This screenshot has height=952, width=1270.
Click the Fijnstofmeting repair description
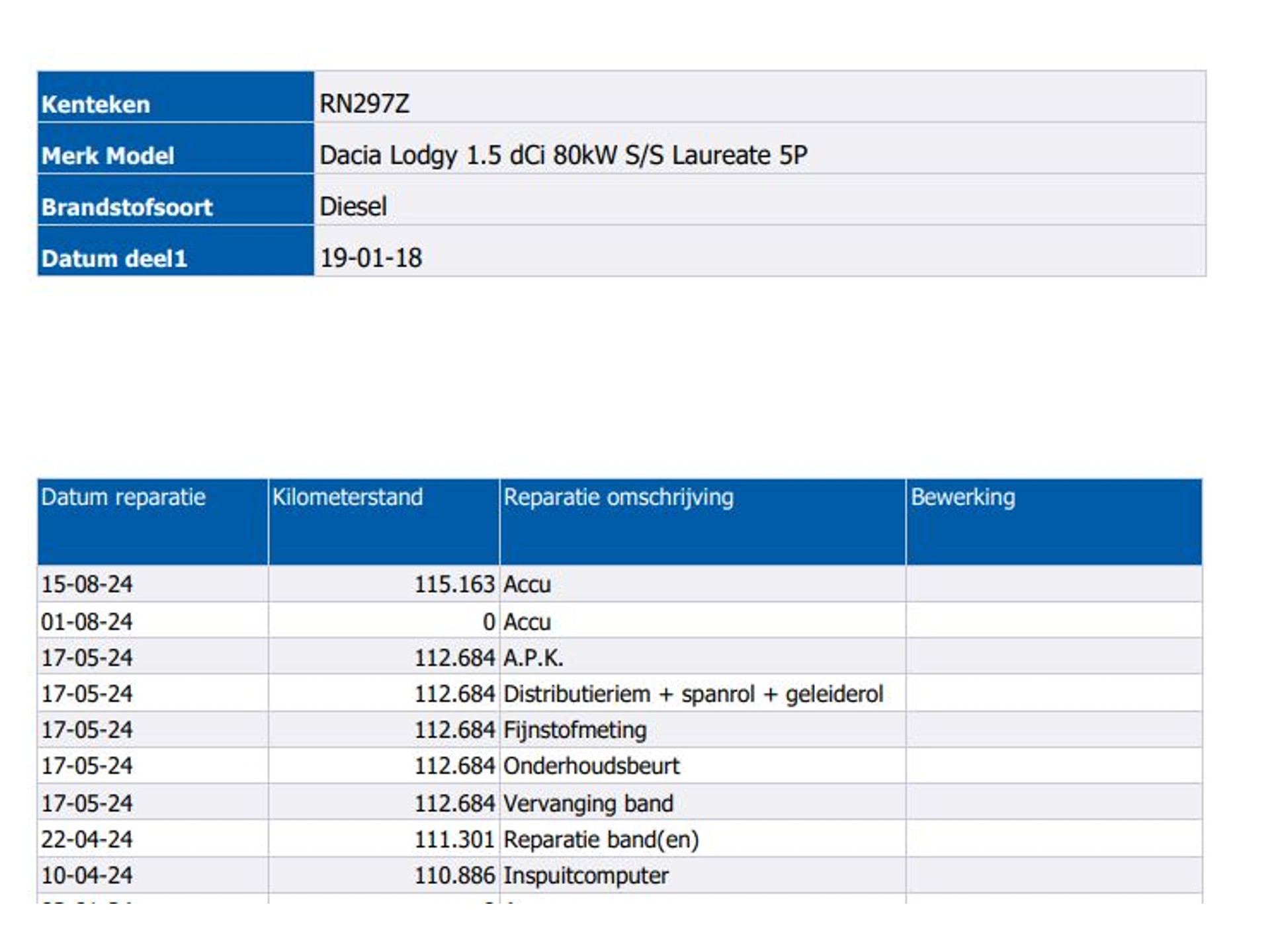[575, 730]
